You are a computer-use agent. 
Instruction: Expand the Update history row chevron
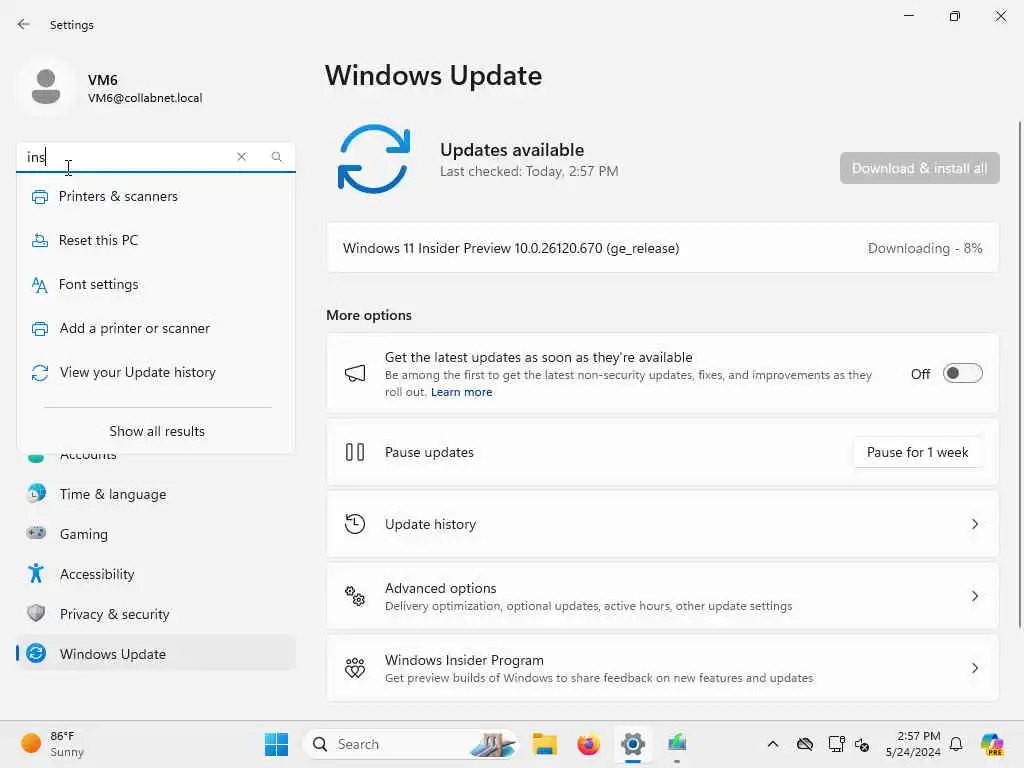(974, 524)
